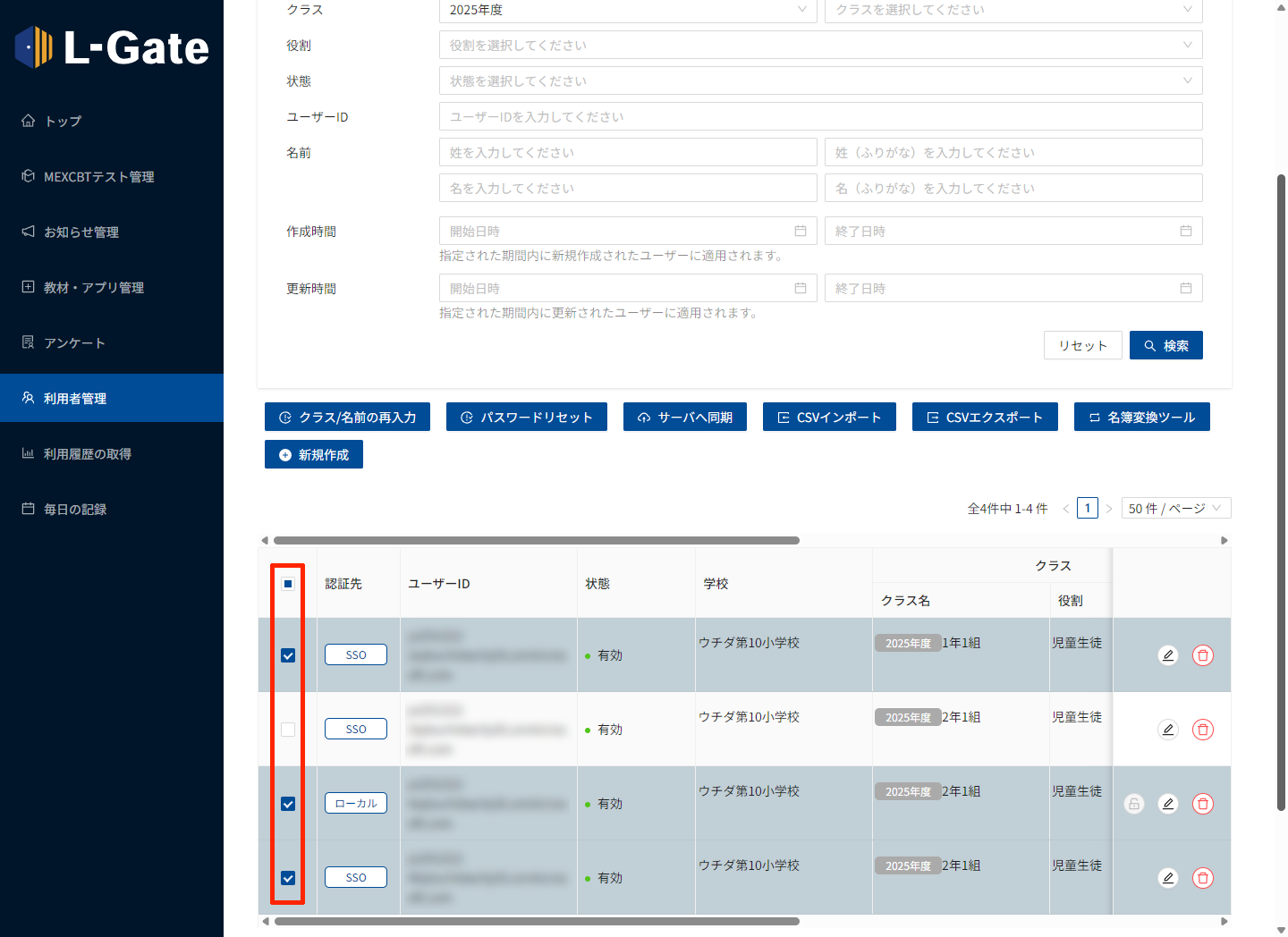The width and height of the screenshot is (1288, 937).
Task: Toggle the select-all checkbox in the table header
Action: click(288, 584)
